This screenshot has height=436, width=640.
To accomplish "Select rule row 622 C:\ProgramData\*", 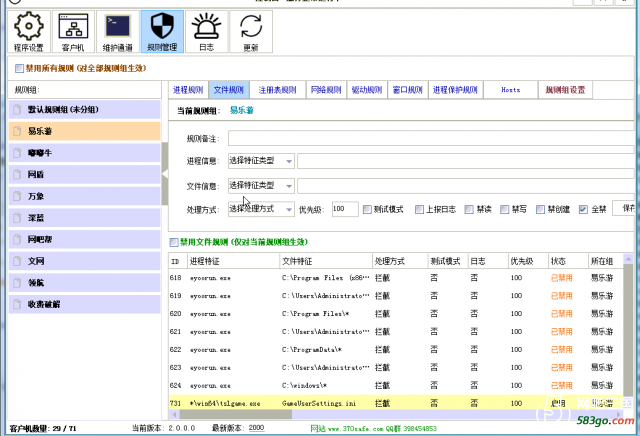I will click(x=396, y=350).
